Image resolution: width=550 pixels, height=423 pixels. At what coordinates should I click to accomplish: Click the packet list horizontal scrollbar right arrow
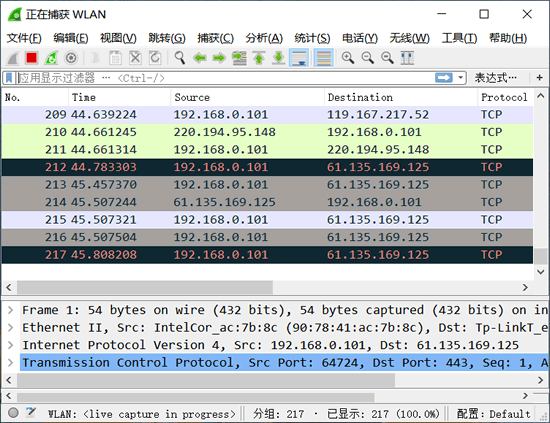click(x=525, y=288)
